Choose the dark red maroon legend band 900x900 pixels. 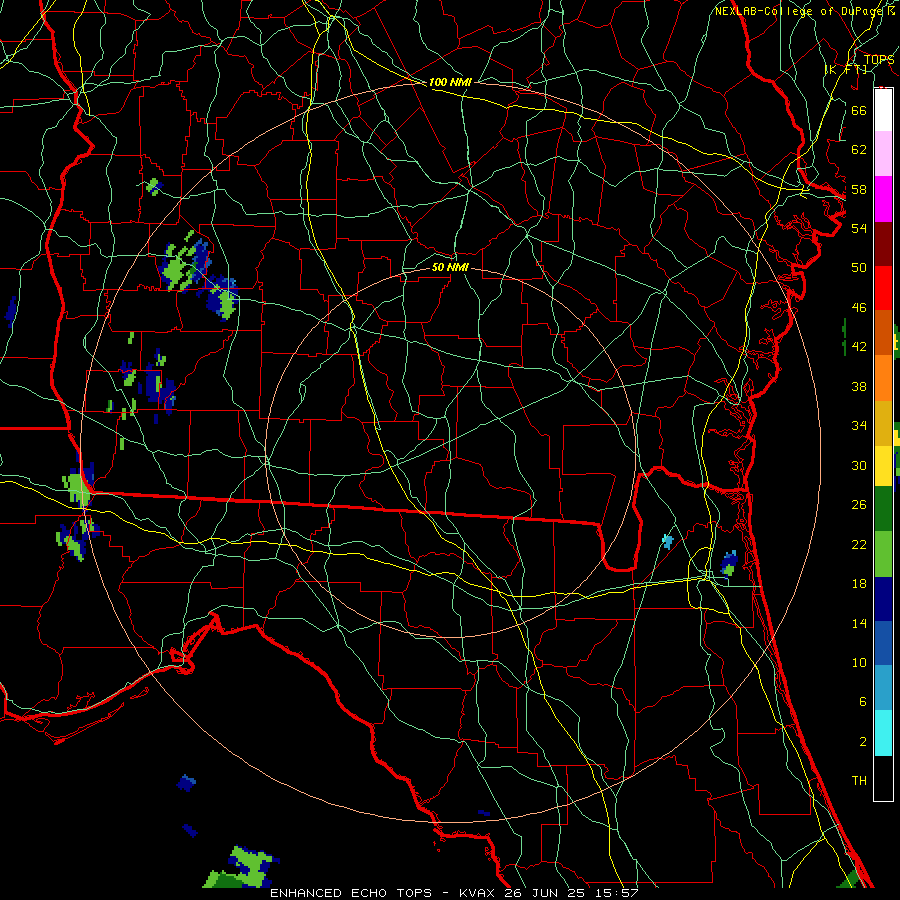[x=883, y=244]
